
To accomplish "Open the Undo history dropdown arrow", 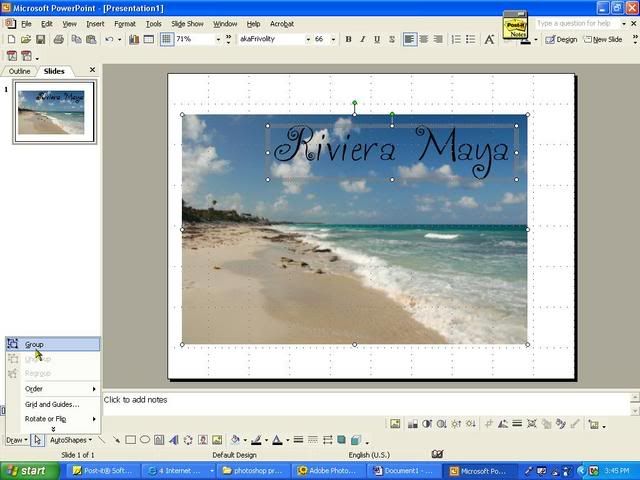I will pos(119,40).
